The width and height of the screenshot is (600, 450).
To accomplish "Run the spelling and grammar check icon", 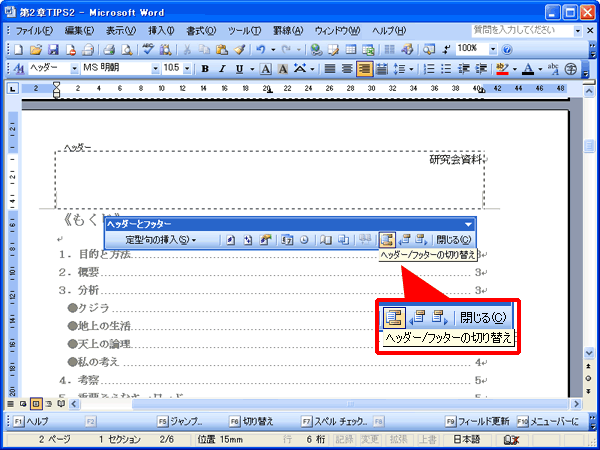I will coord(148,49).
